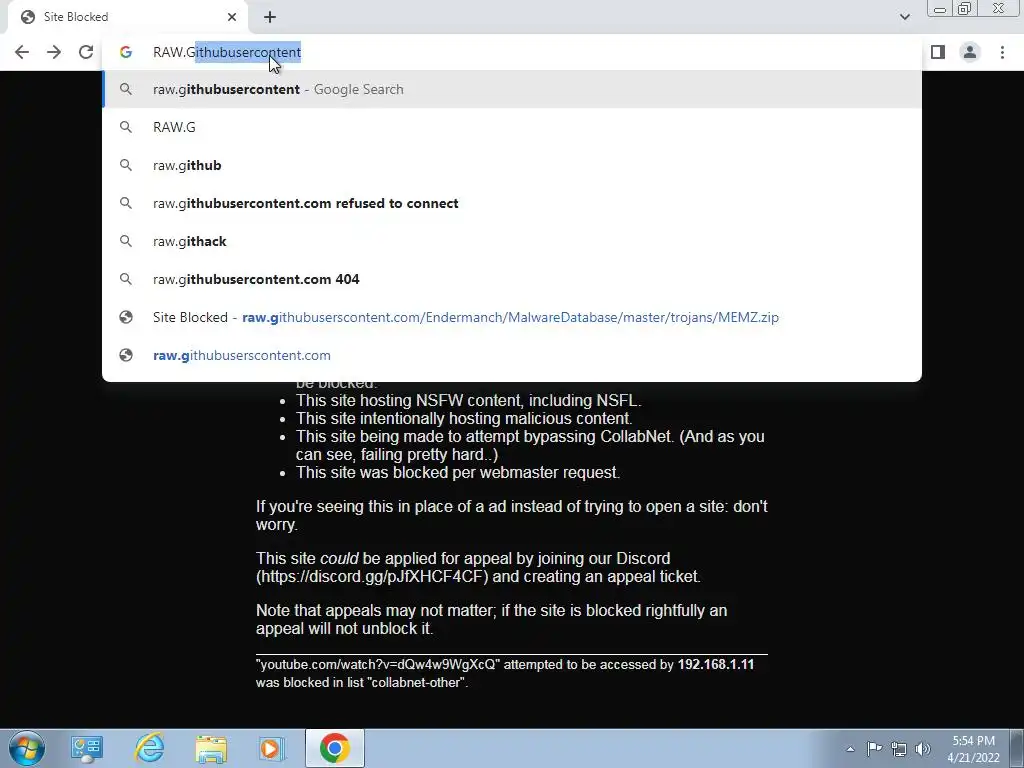This screenshot has height=768, width=1024.
Task: Choose 'raw.githubusercontent - Google Search' suggestion
Action: tap(512, 89)
